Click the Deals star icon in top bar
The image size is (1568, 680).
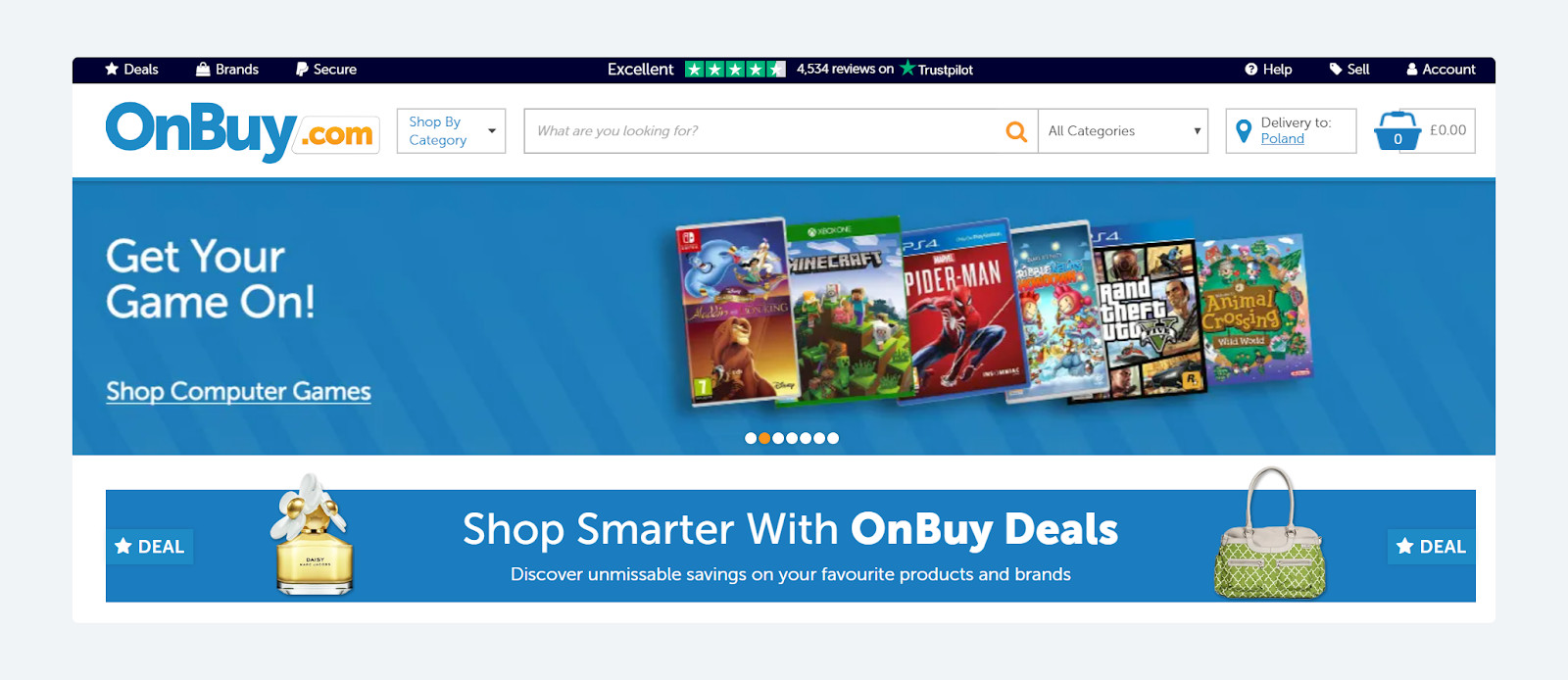coord(112,69)
